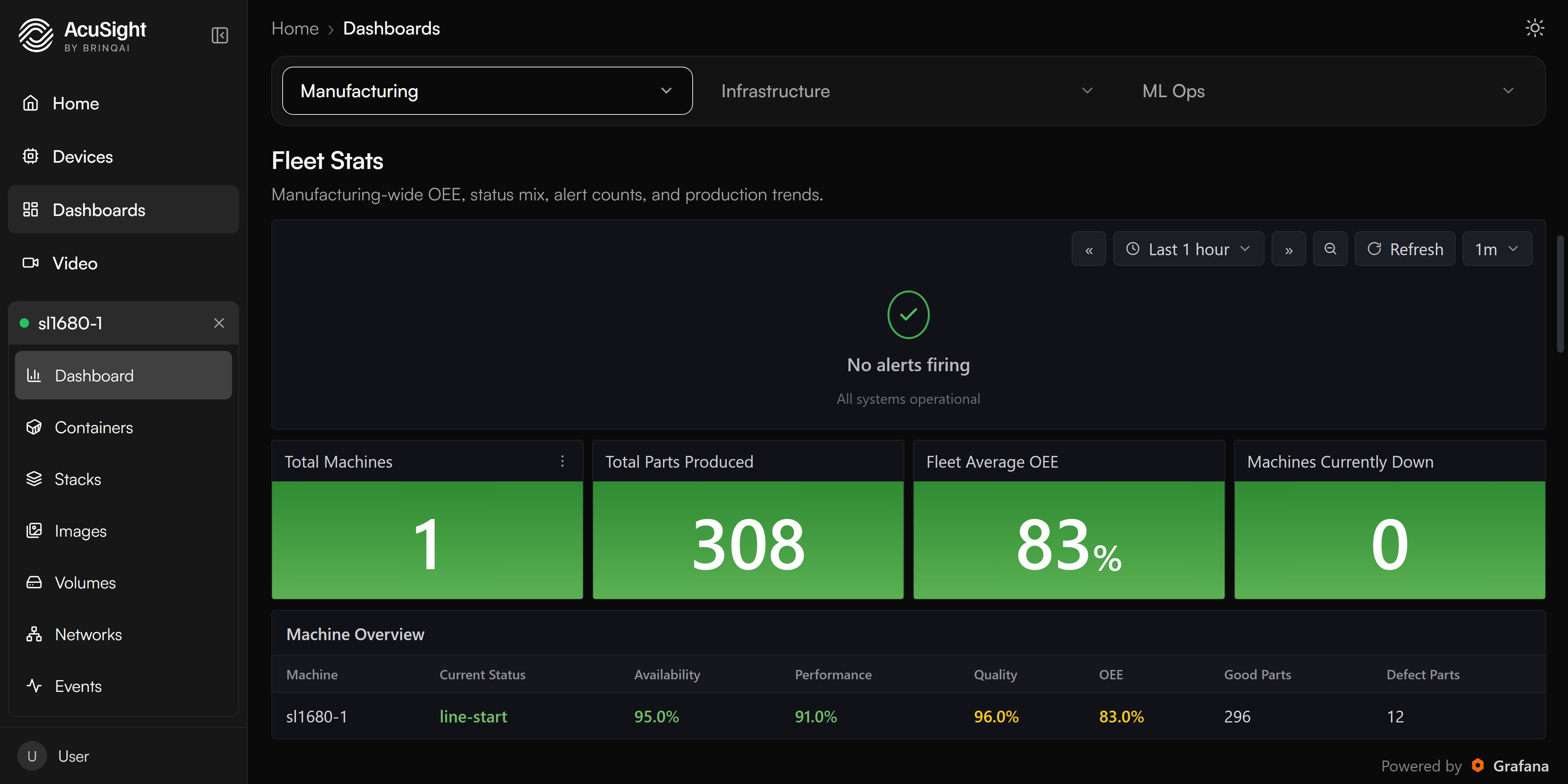Expand the ML Ops dropdown
This screenshot has height=784, width=1568.
pos(1329,91)
